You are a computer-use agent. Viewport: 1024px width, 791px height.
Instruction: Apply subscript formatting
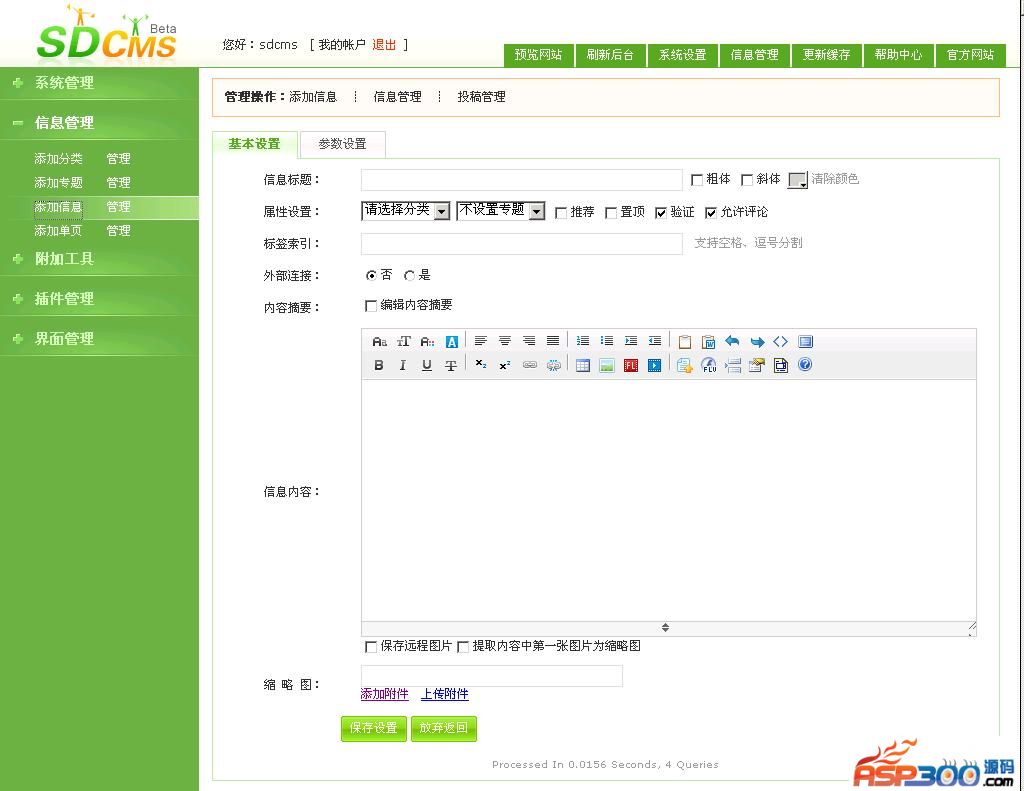[481, 364]
